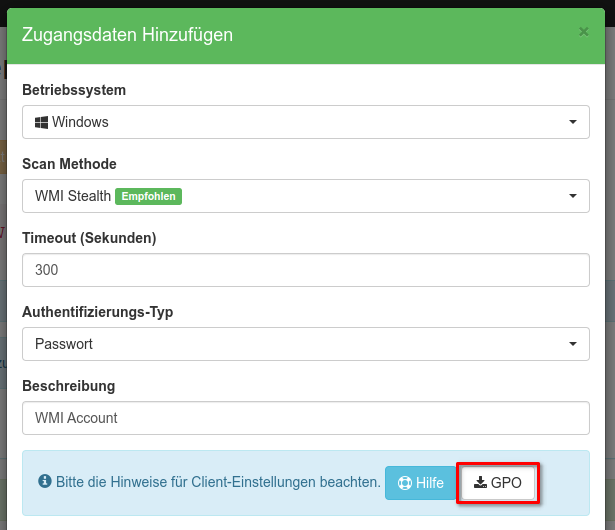The height and width of the screenshot is (530, 615).
Task: Click the caret beside Passwort
Action: tap(572, 344)
